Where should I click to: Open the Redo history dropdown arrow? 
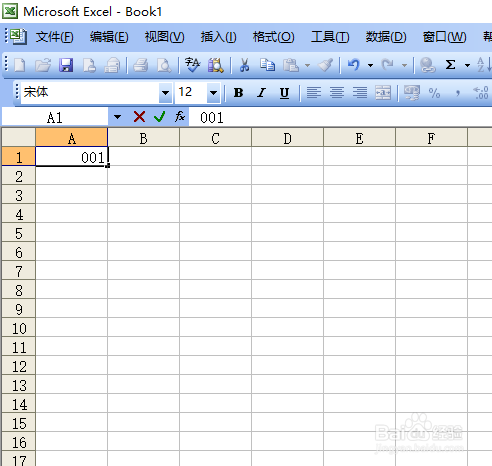click(x=404, y=65)
